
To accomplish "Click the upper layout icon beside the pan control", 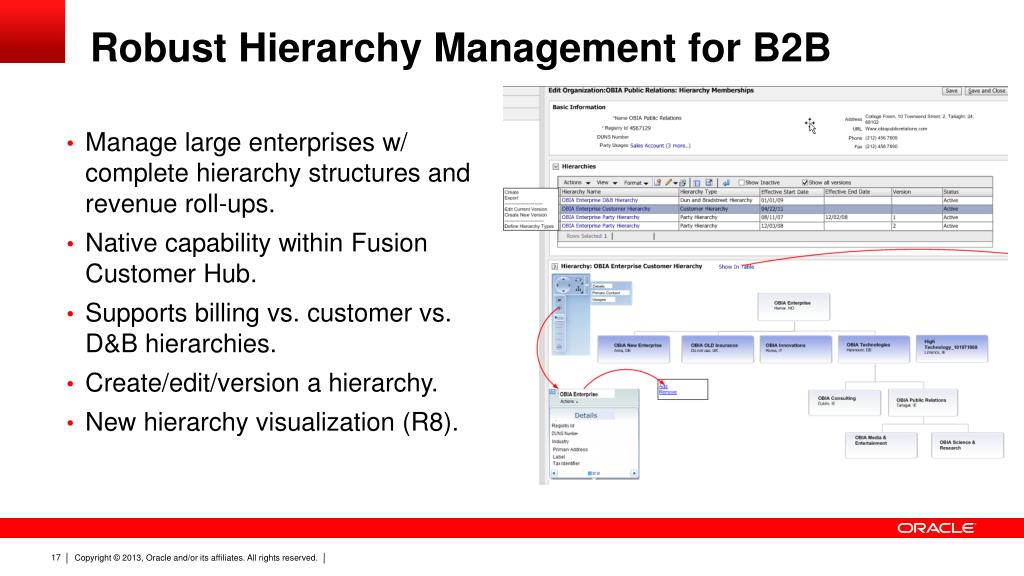I will (x=579, y=281).
